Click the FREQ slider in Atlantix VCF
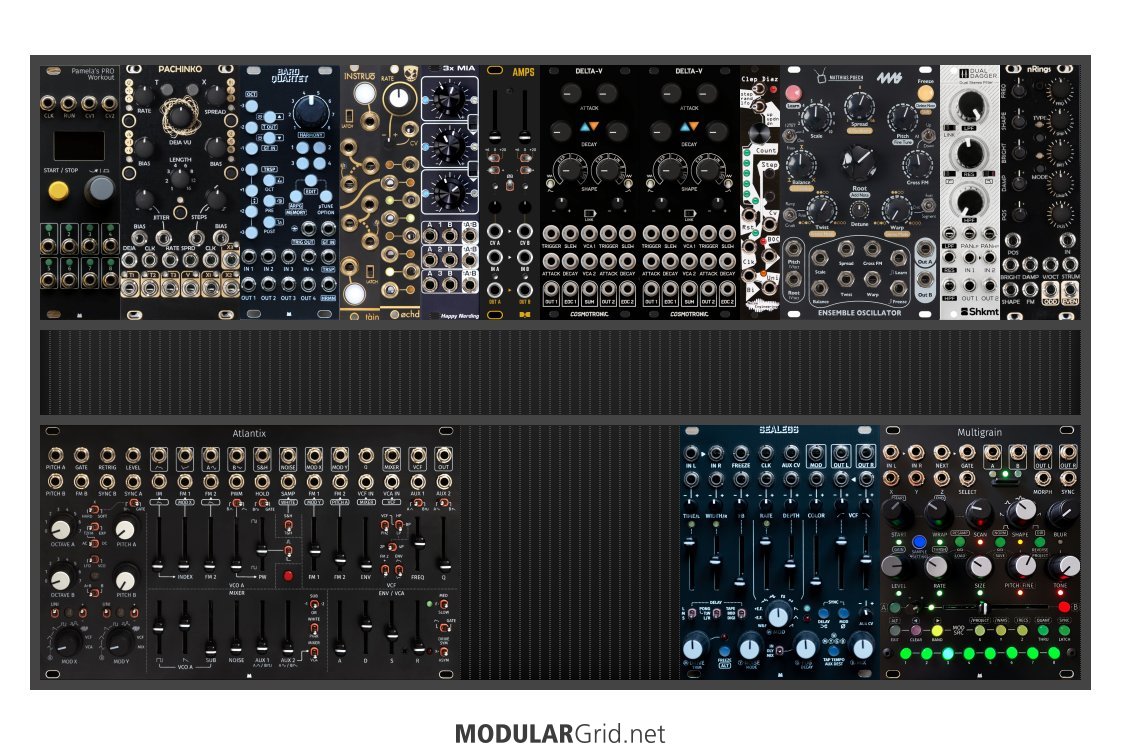The image size is (1121, 755). coord(418,543)
